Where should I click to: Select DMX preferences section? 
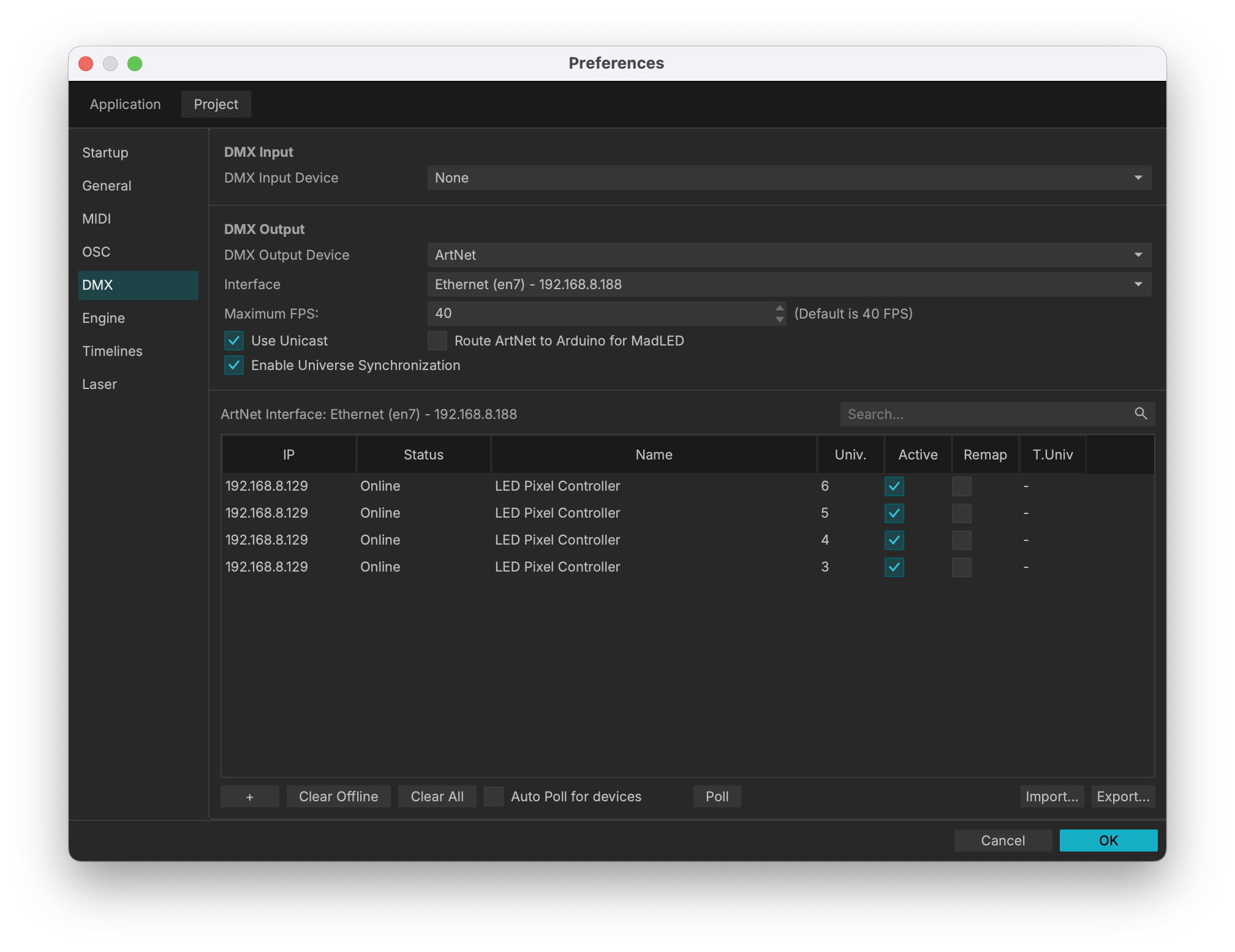point(138,285)
